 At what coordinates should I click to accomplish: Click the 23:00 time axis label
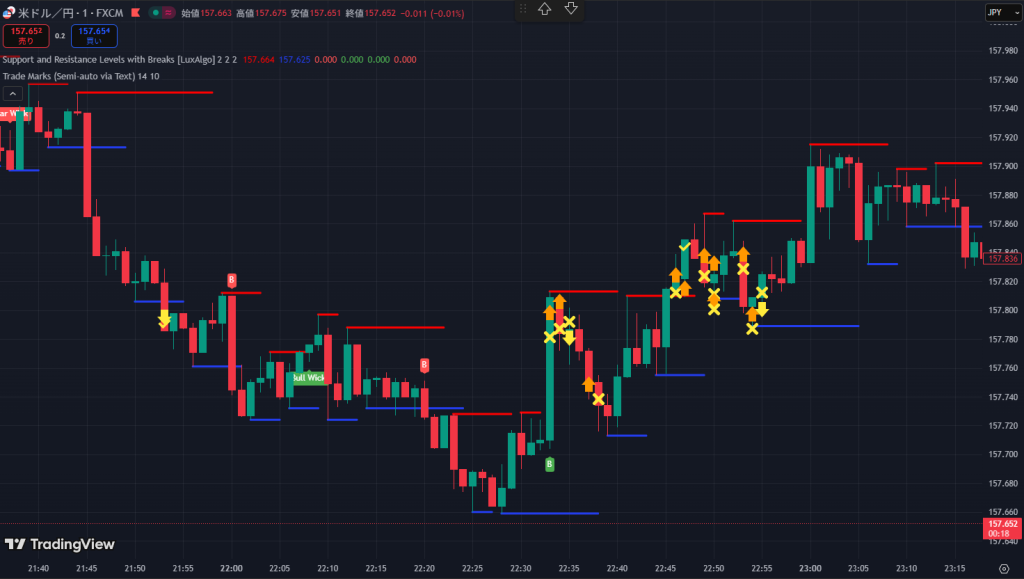tap(809, 568)
